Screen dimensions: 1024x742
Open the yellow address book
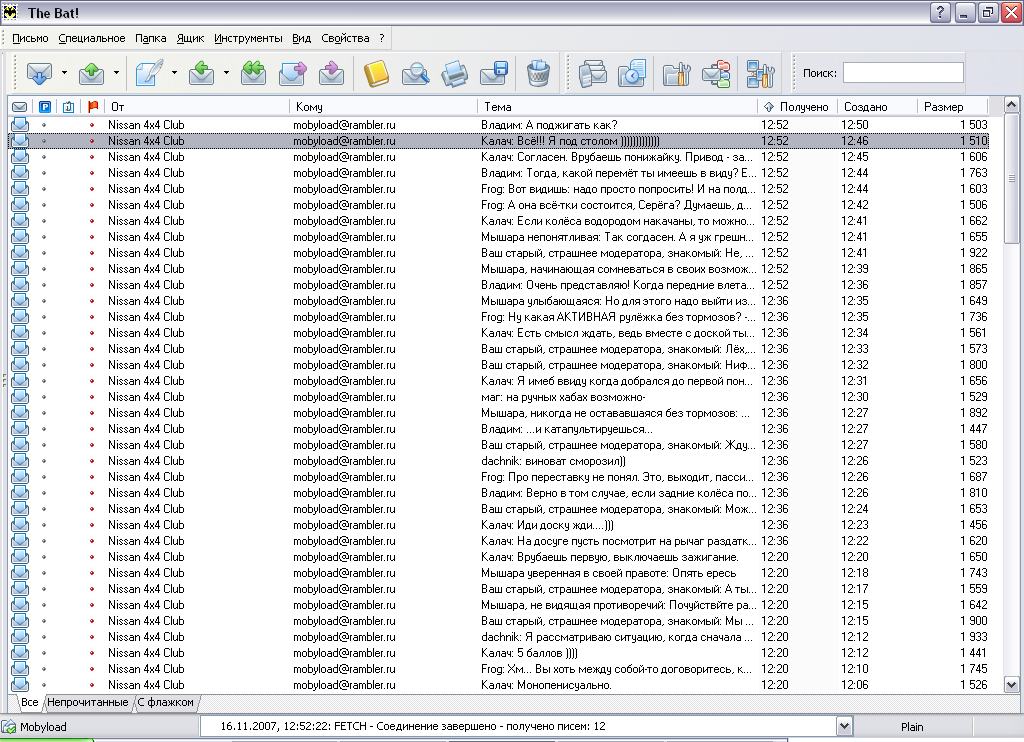tap(376, 73)
